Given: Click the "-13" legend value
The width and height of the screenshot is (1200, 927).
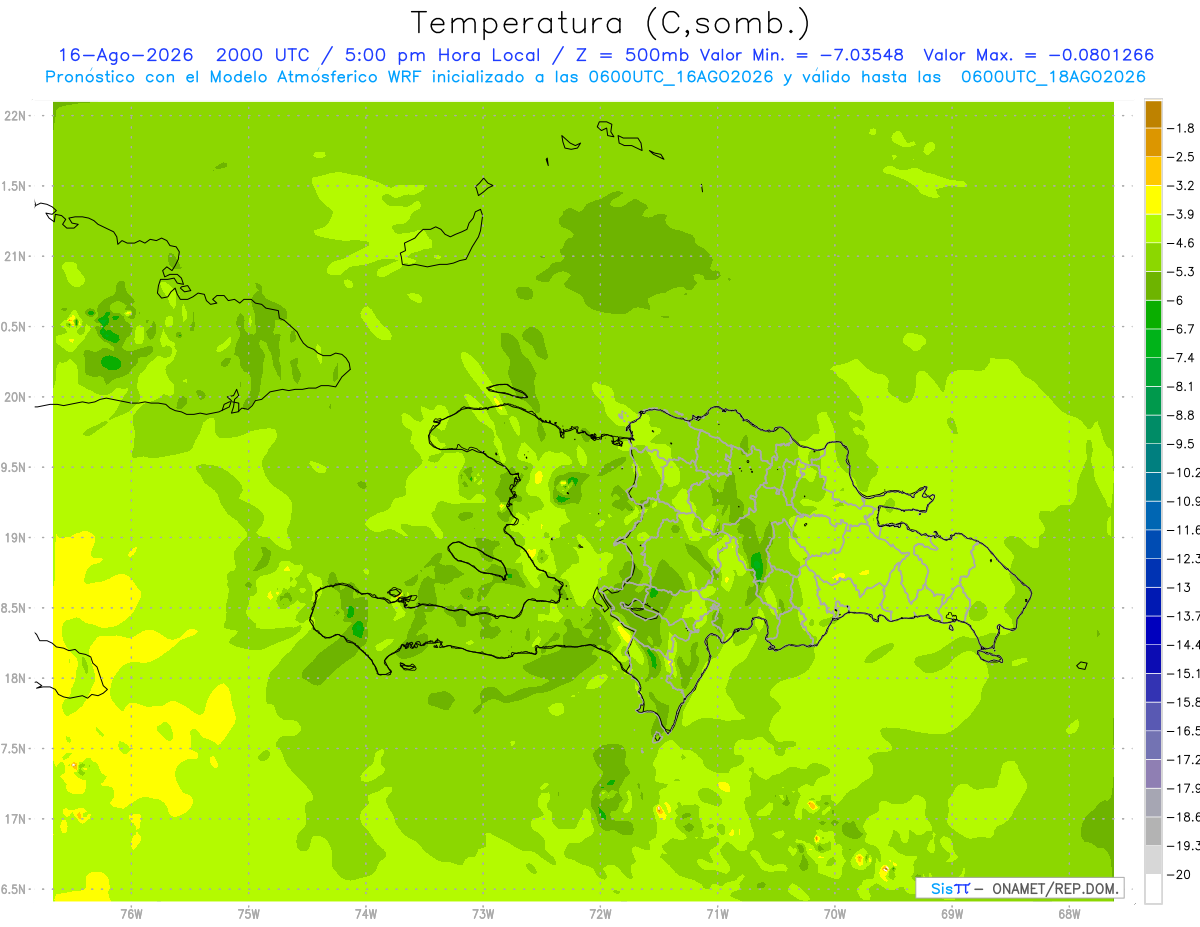Looking at the screenshot, I should (1179, 588).
